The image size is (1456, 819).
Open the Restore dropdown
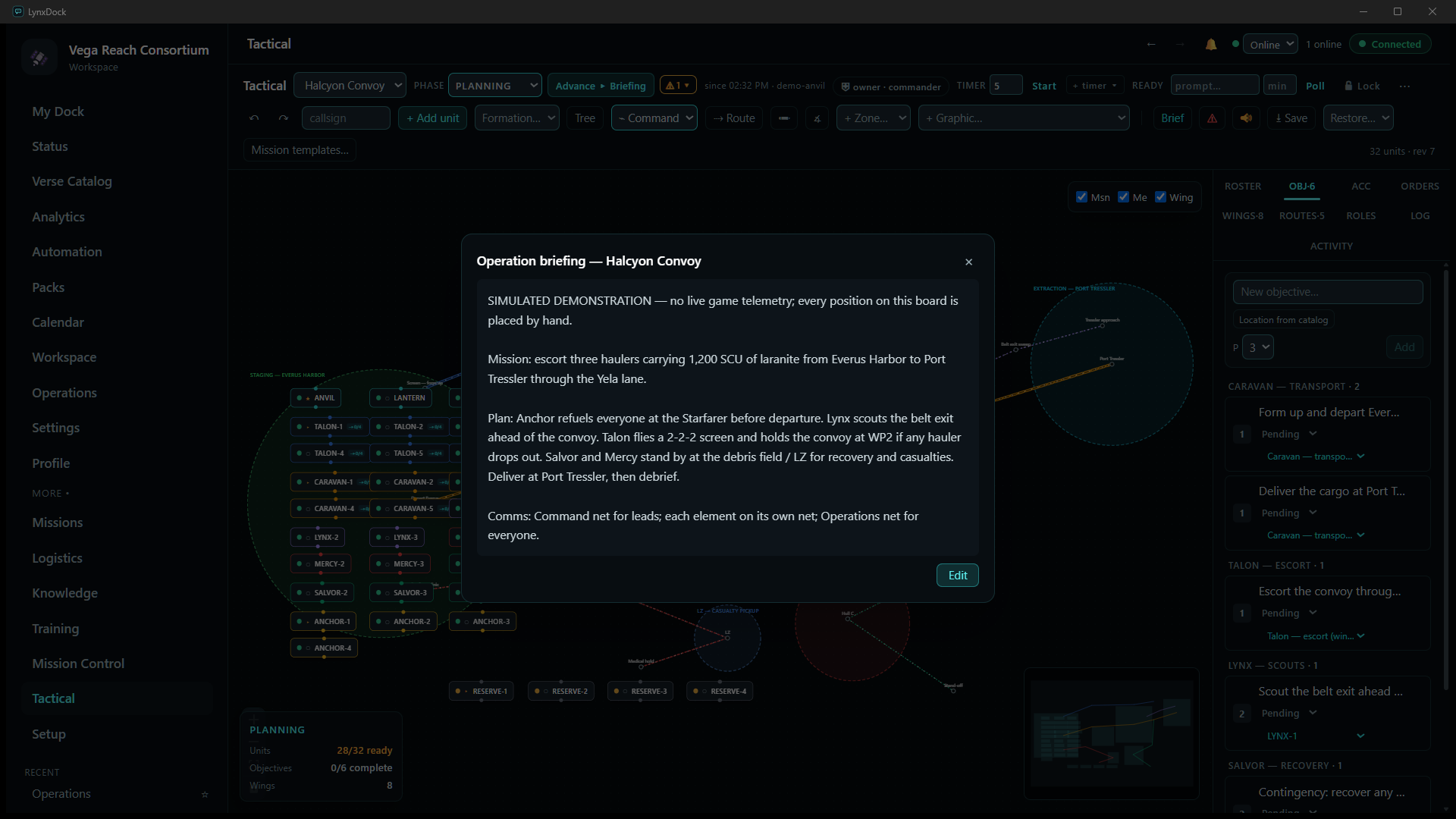[1358, 118]
